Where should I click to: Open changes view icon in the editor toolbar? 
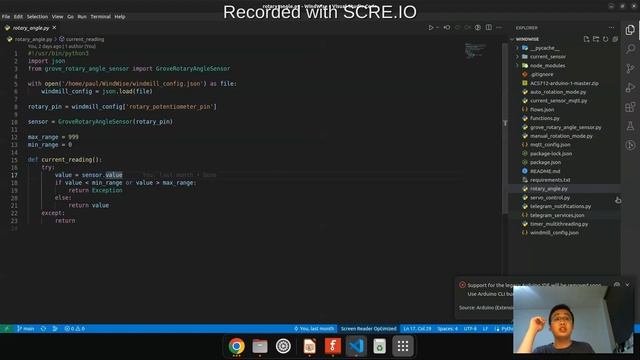click(447, 27)
